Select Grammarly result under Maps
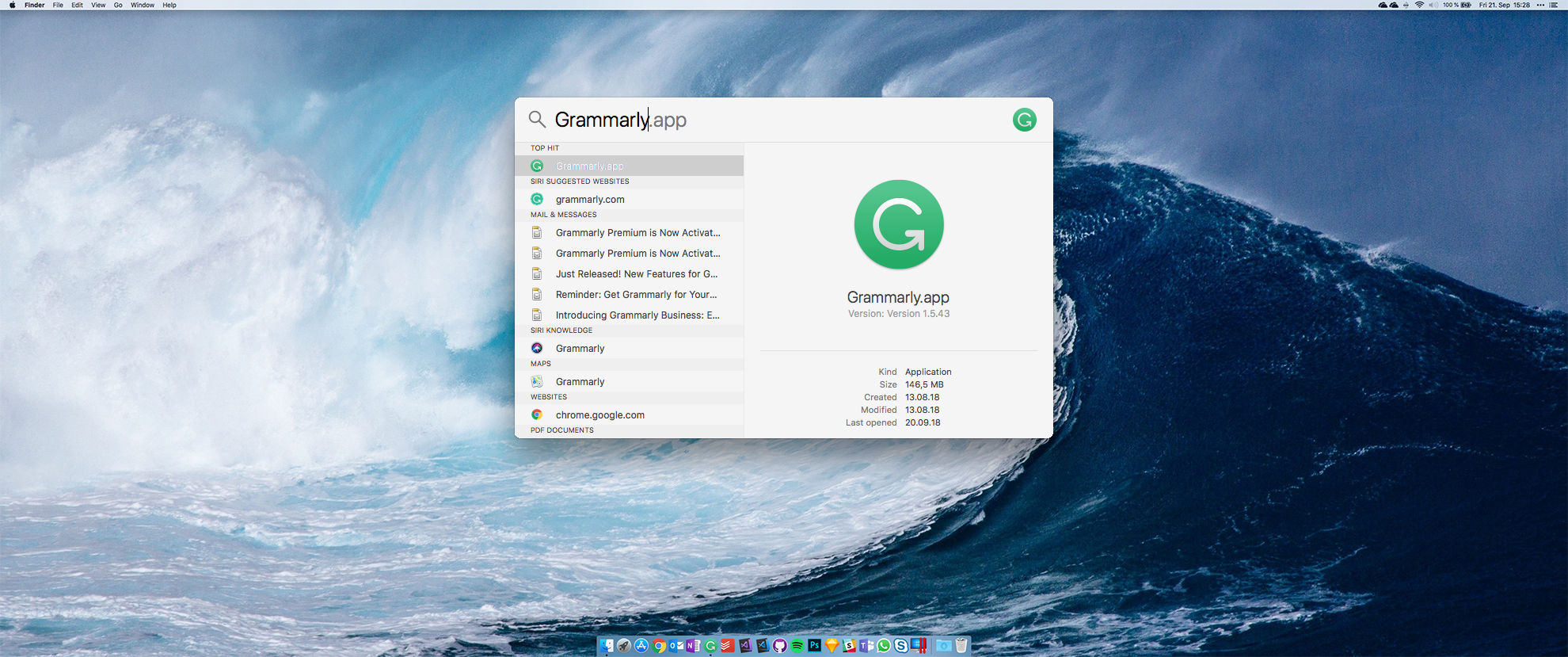Screen dimensions: 1568x657 tap(630, 381)
